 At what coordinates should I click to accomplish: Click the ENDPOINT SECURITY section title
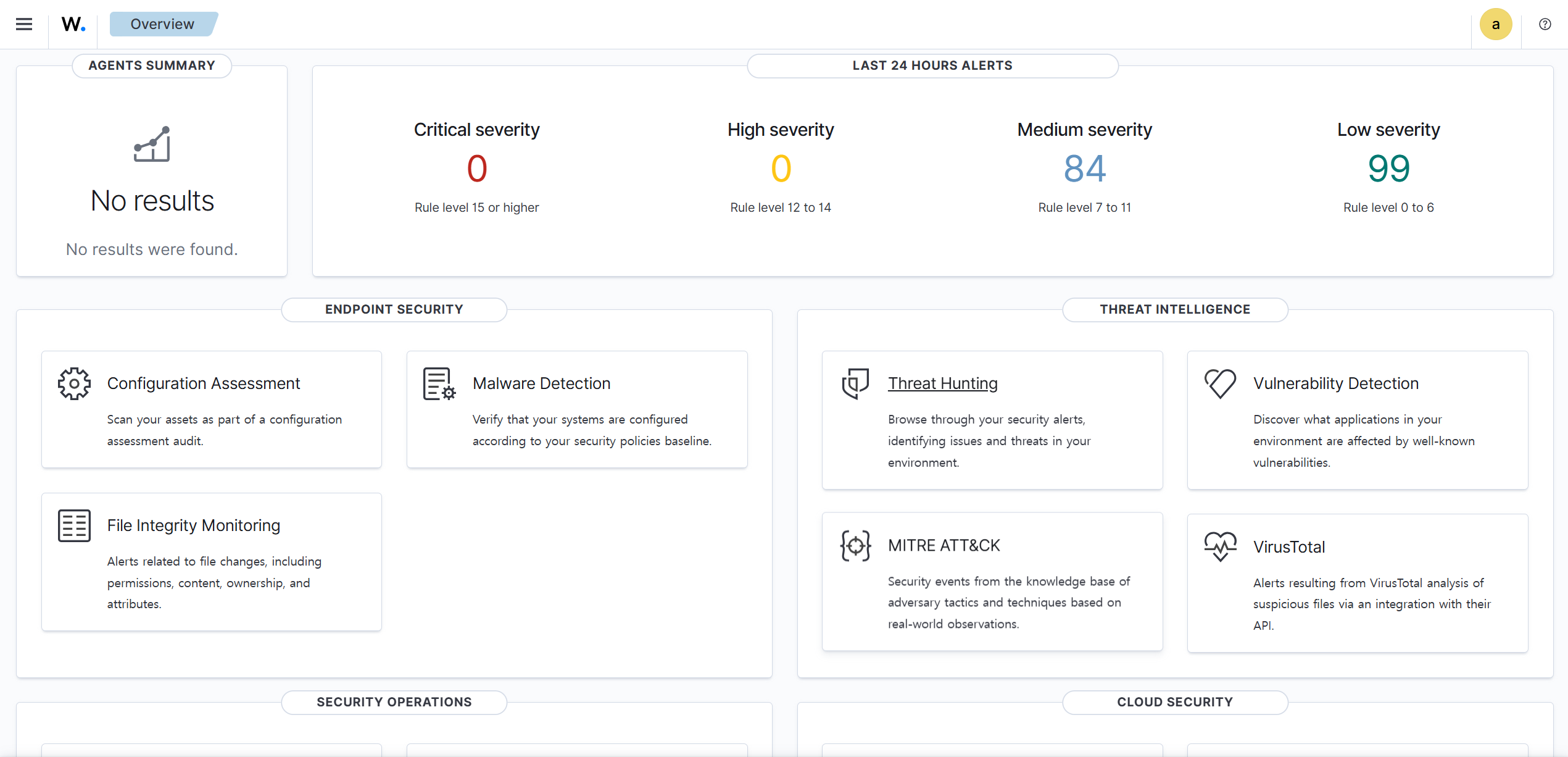tap(394, 309)
